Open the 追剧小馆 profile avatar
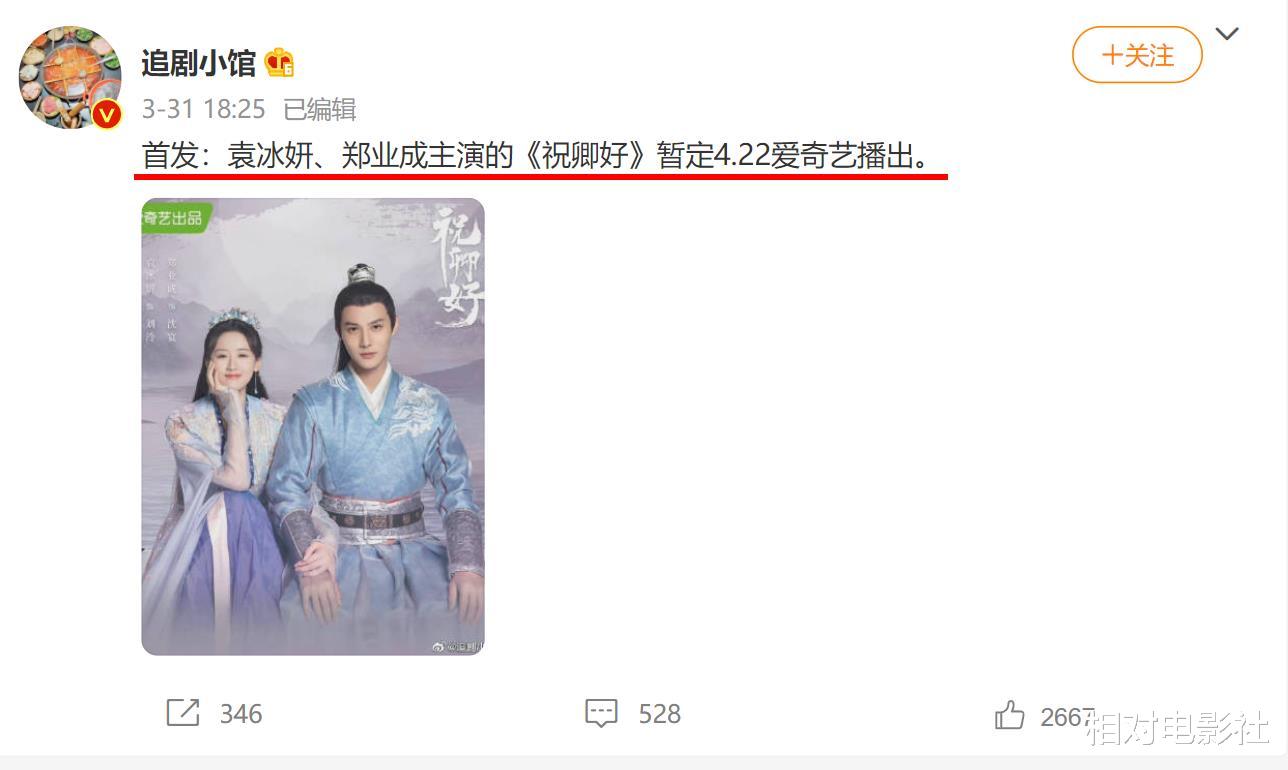The height and width of the screenshot is (770, 1288). (x=70, y=77)
